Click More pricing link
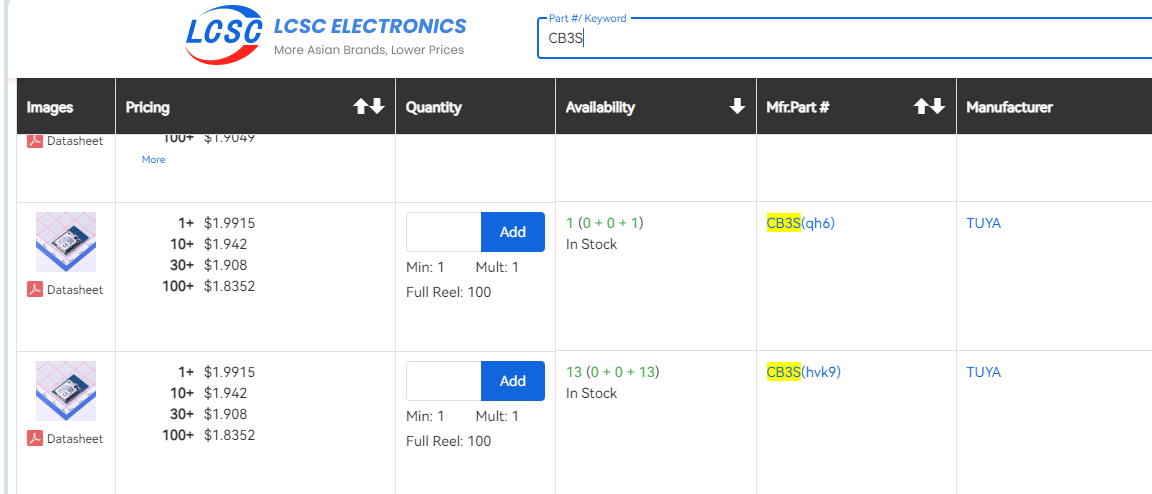 click(154, 160)
